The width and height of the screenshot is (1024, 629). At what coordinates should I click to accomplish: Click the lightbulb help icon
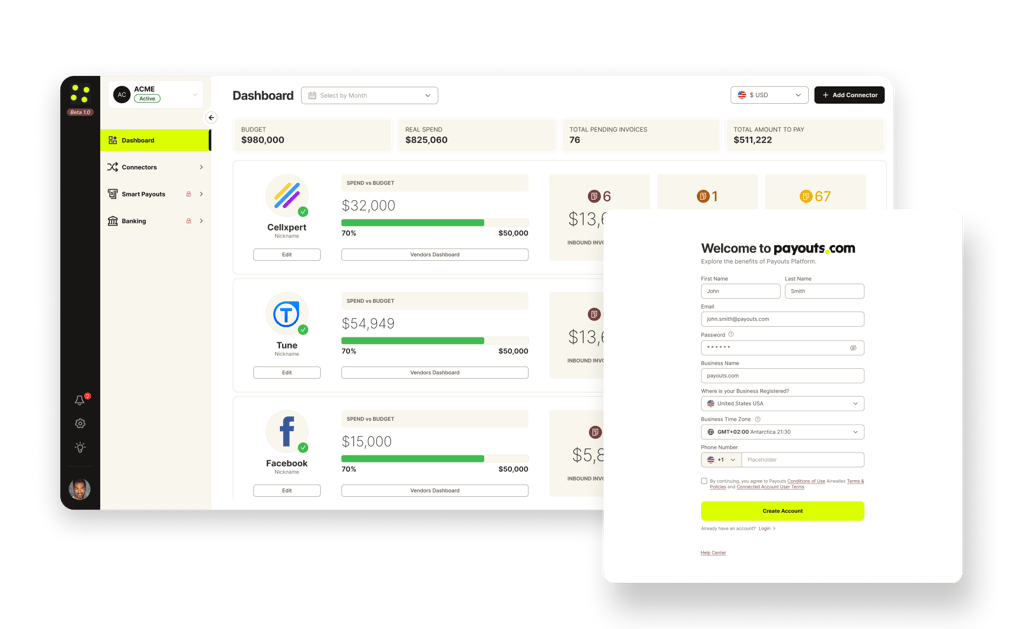79,447
